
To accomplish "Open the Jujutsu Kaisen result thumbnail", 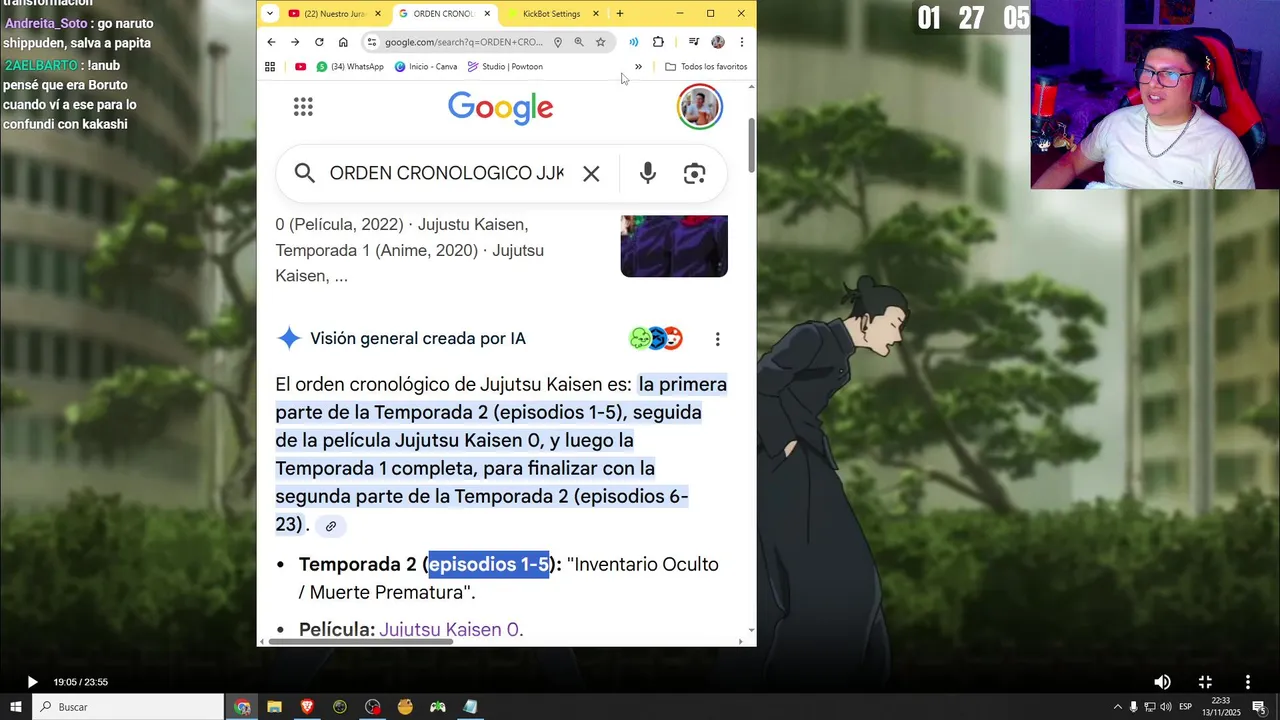I will 674,246.
